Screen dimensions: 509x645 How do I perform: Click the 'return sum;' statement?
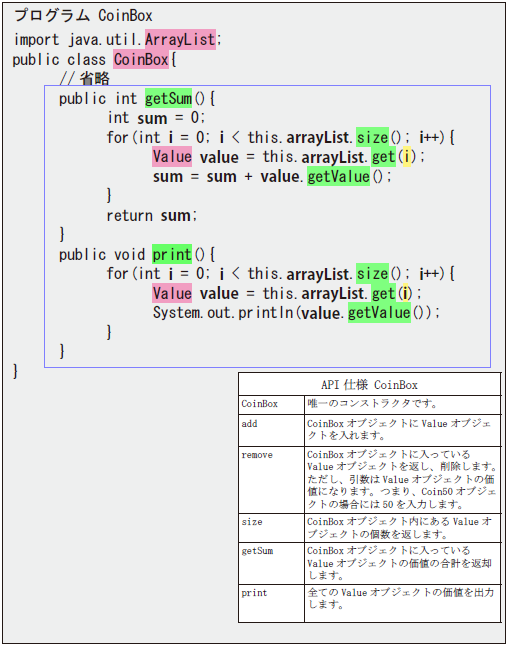tap(152, 215)
